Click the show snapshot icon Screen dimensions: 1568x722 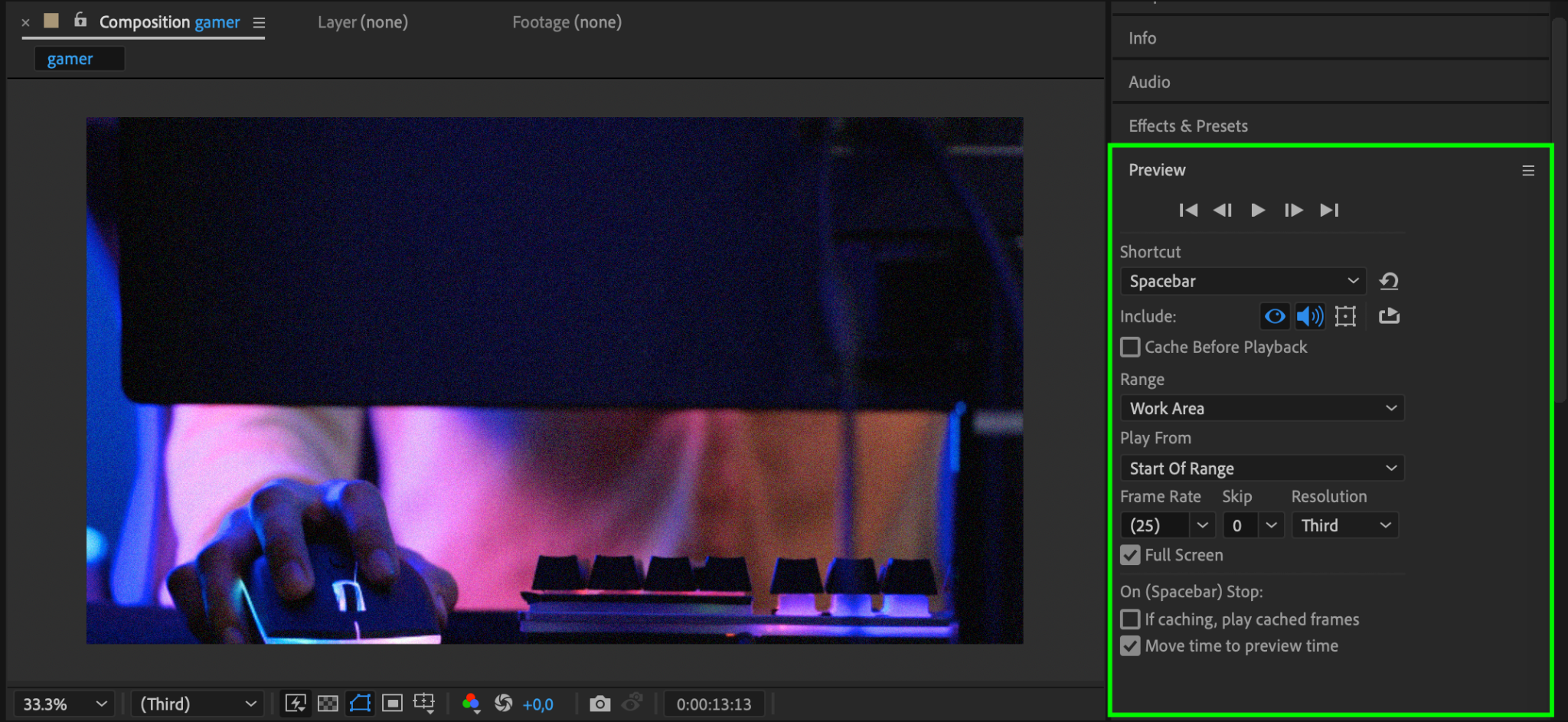(x=632, y=703)
